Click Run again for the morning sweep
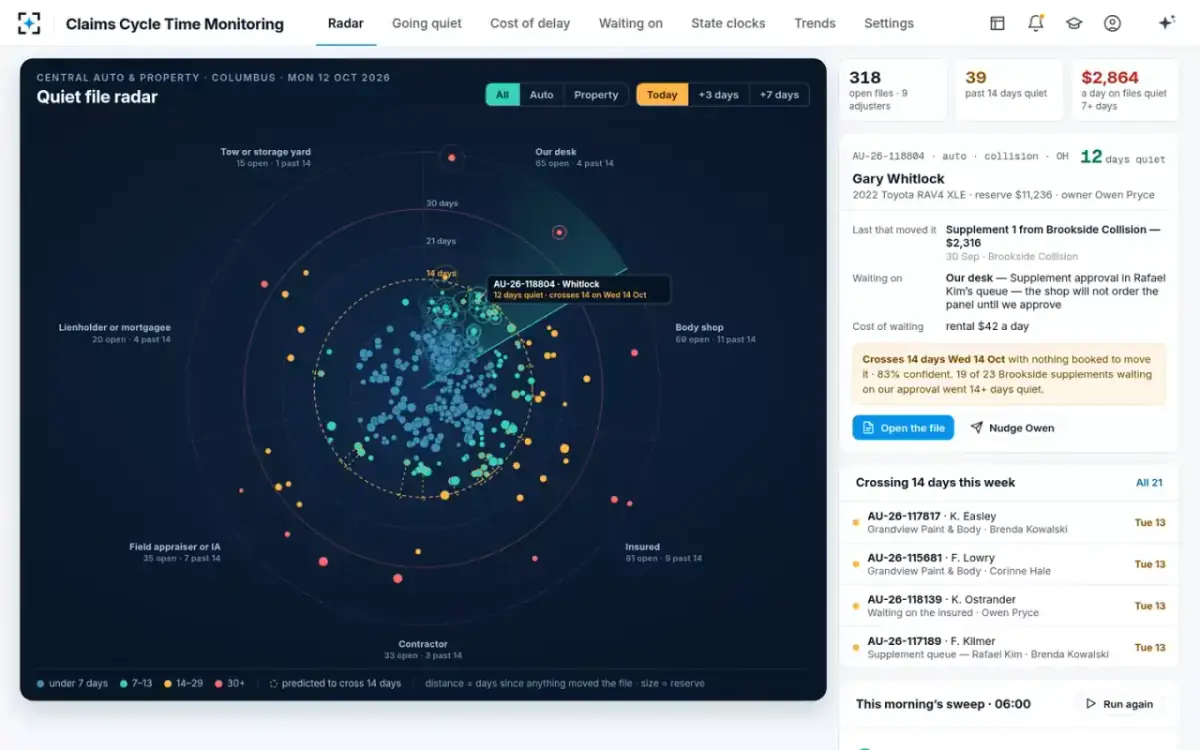 pyautogui.click(x=1119, y=704)
